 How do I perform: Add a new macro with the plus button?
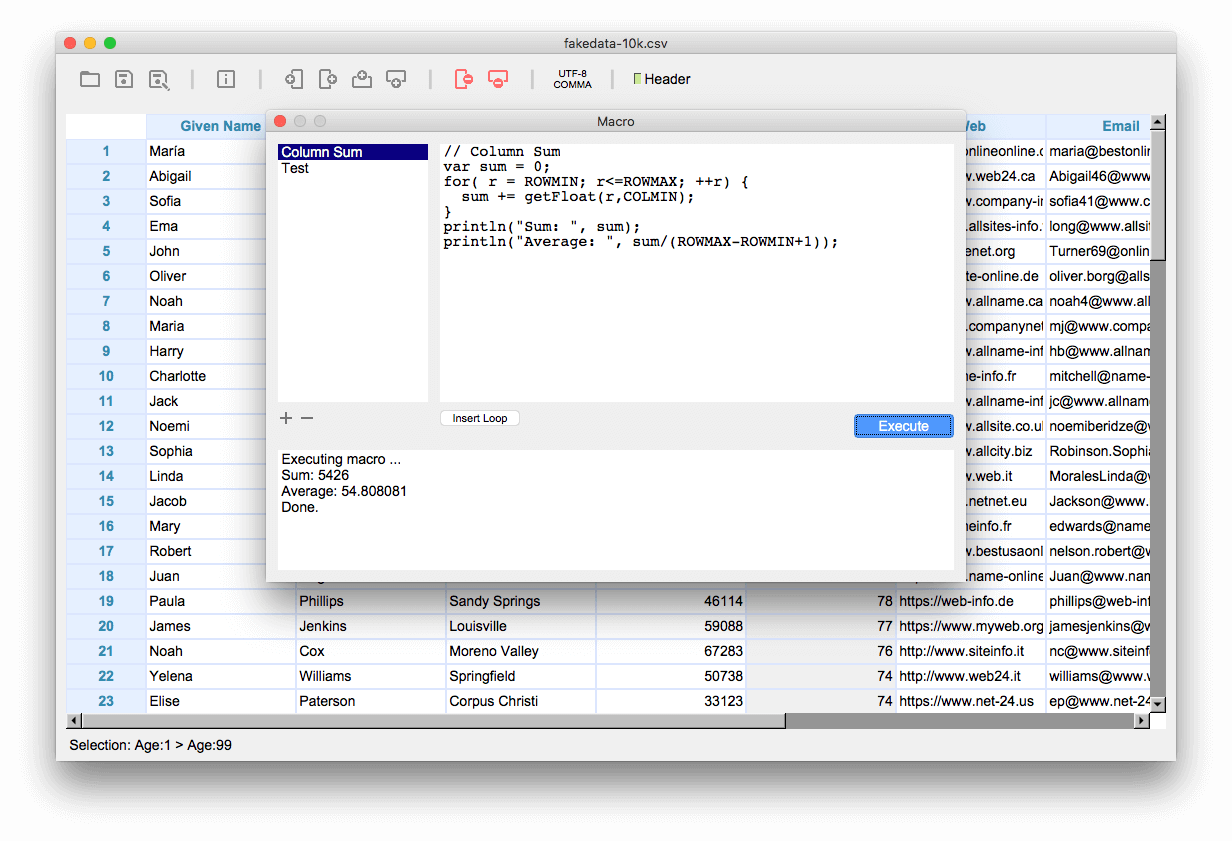pyautogui.click(x=286, y=418)
